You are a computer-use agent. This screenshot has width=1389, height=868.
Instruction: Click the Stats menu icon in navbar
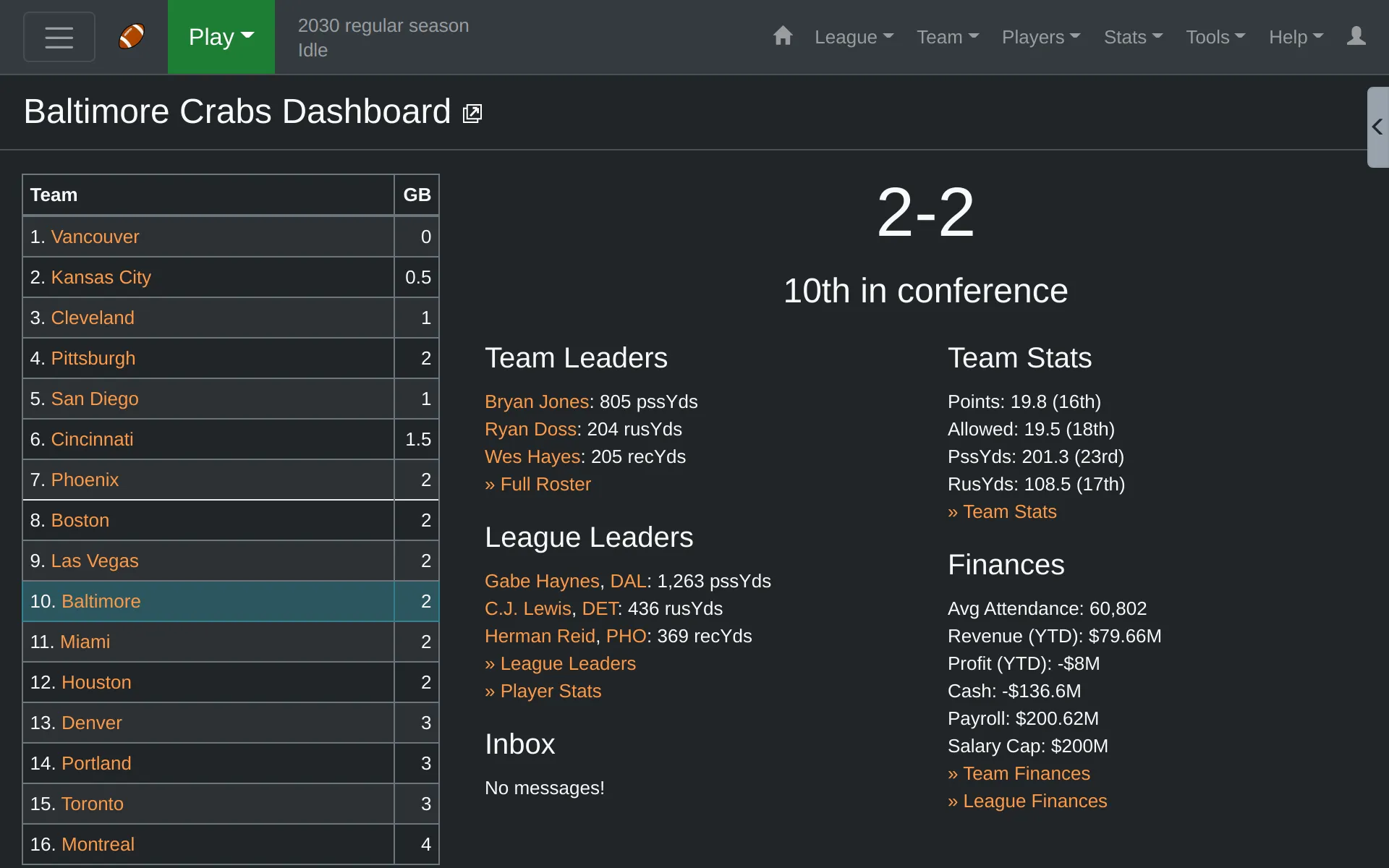(x=1131, y=37)
